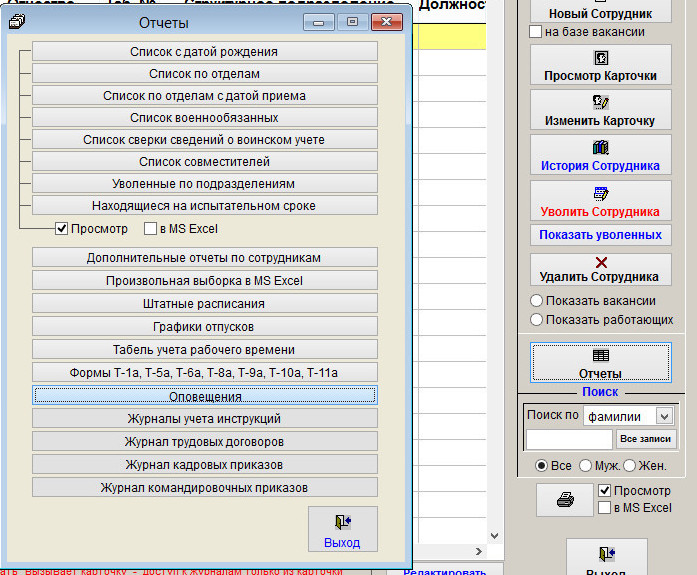Click the red X Удалить Сотрудника icon
The image size is (697, 575).
[x=601, y=262]
